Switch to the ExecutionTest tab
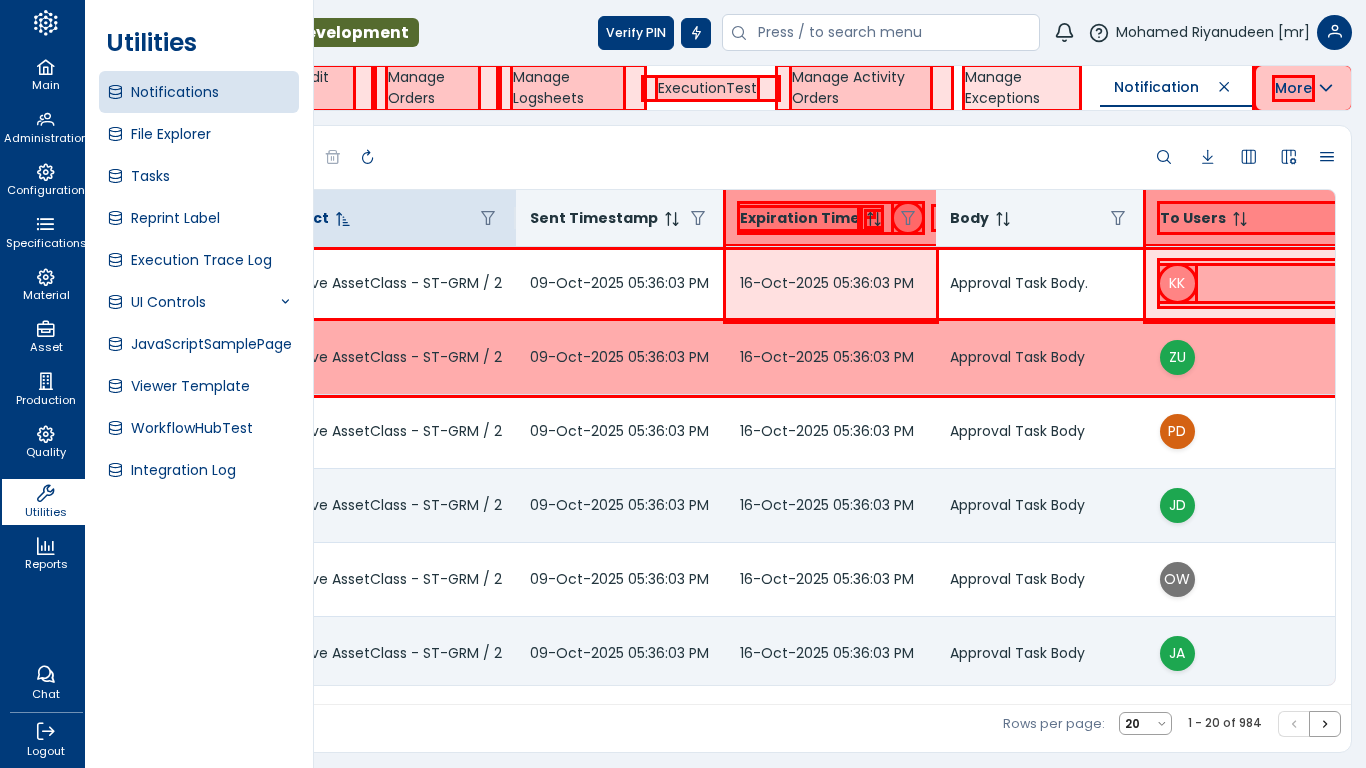Screen dimensions: 1366x768 707,88
